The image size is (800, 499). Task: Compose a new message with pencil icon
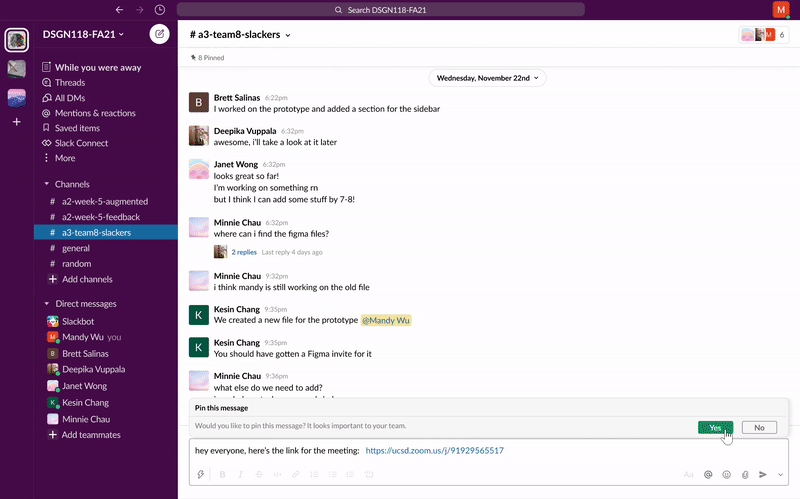pyautogui.click(x=160, y=34)
